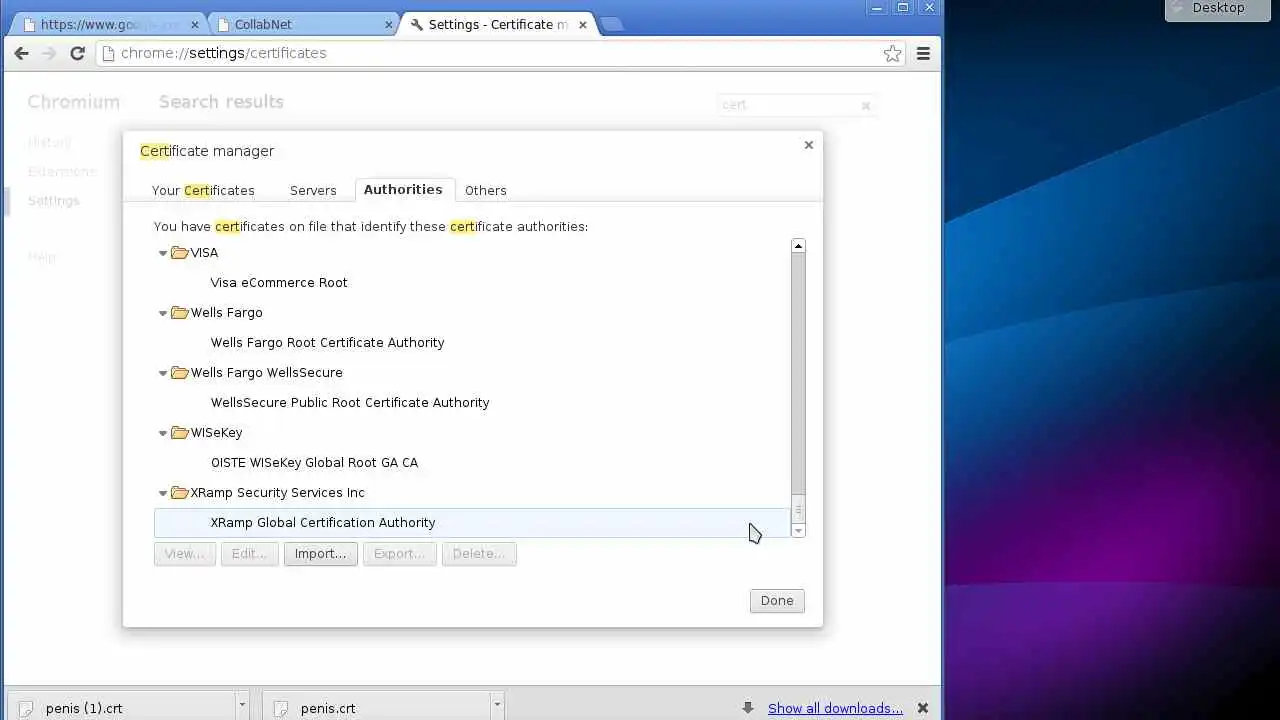Click the browser Forward arrow
1280x720 pixels.
48,53
